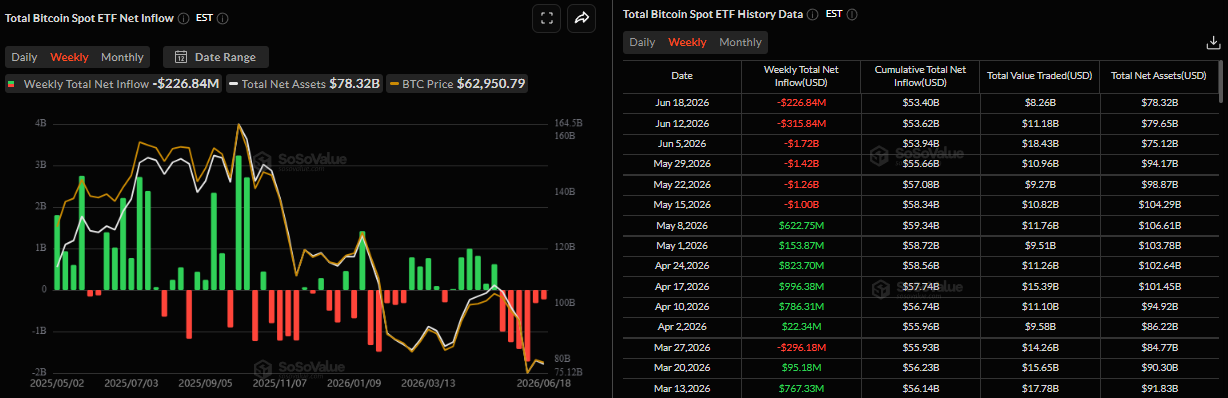Click the Apr 17,2026 date cell
Image resolution: width=1228 pixels, height=398 pixels.
tap(681, 287)
